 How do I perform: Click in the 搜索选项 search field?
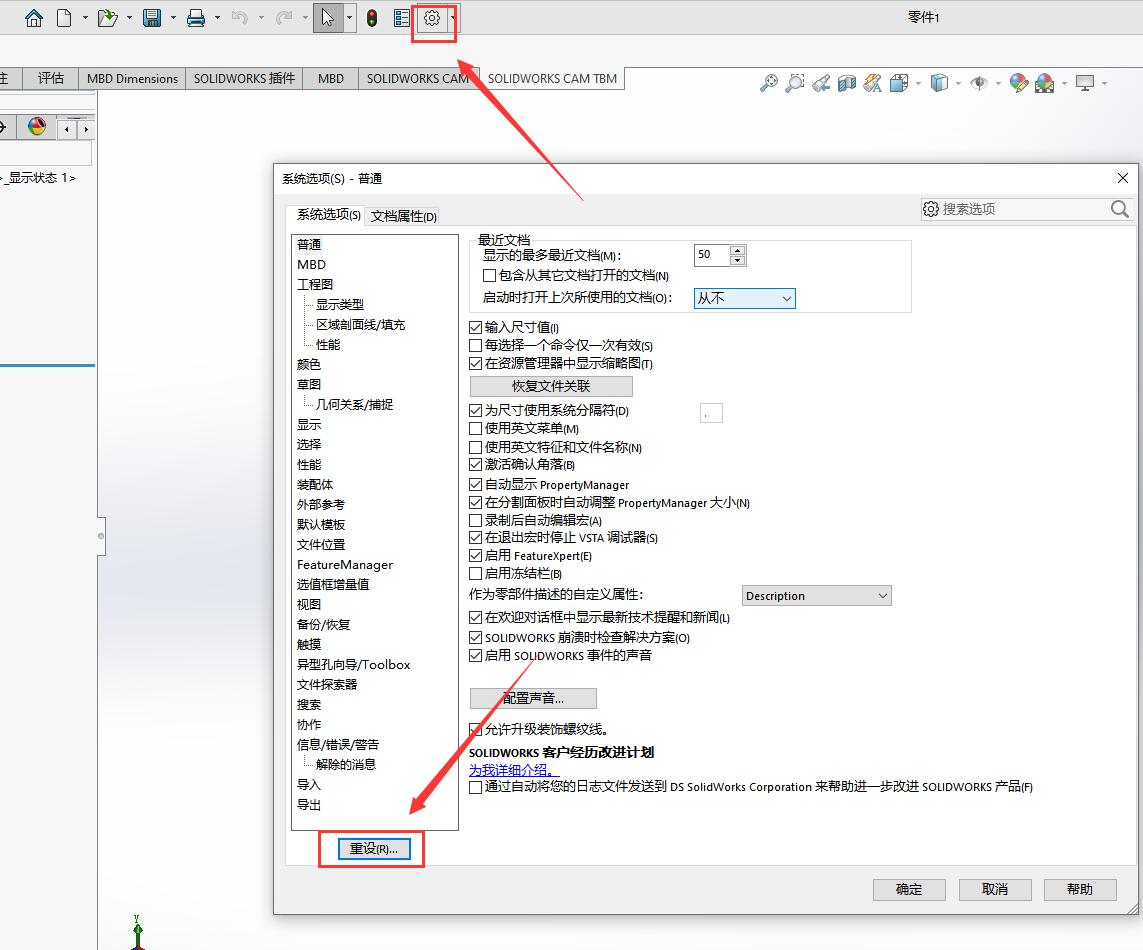1020,209
